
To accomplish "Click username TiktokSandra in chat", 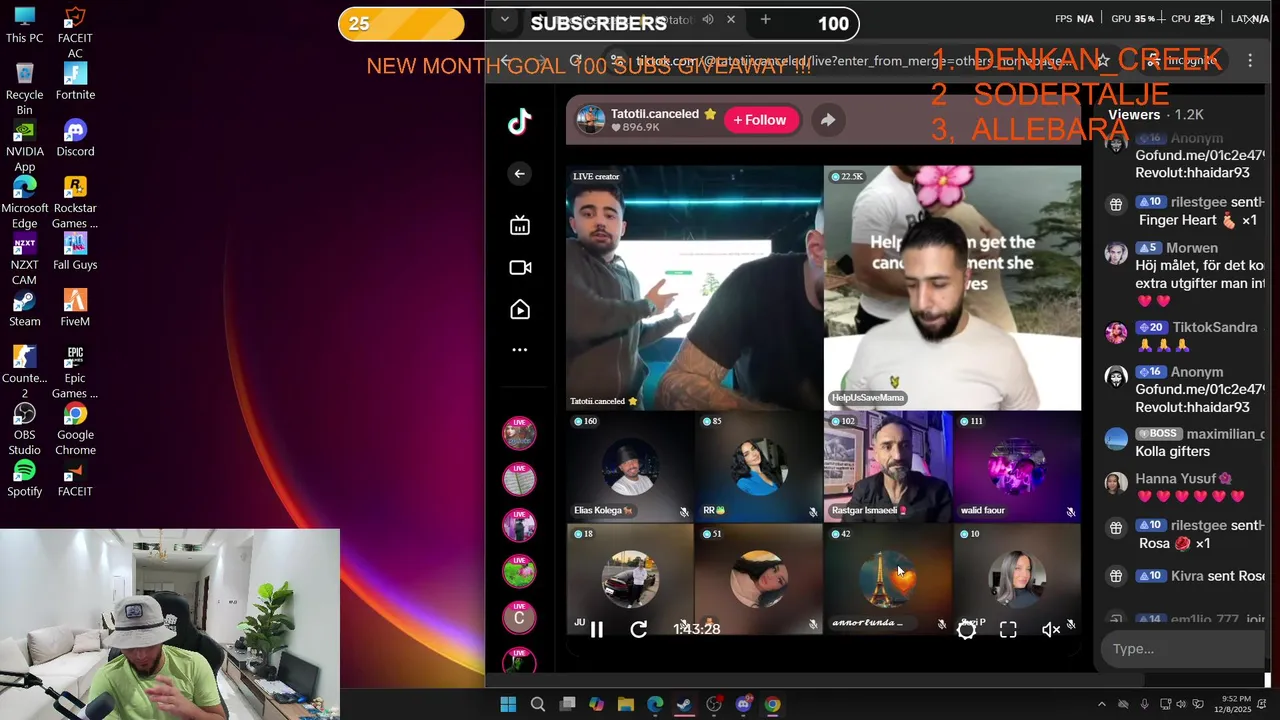I will (x=1215, y=328).
